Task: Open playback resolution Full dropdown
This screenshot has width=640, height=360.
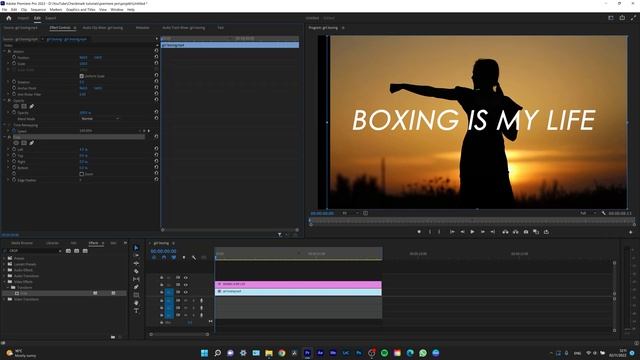Action: tap(588, 213)
